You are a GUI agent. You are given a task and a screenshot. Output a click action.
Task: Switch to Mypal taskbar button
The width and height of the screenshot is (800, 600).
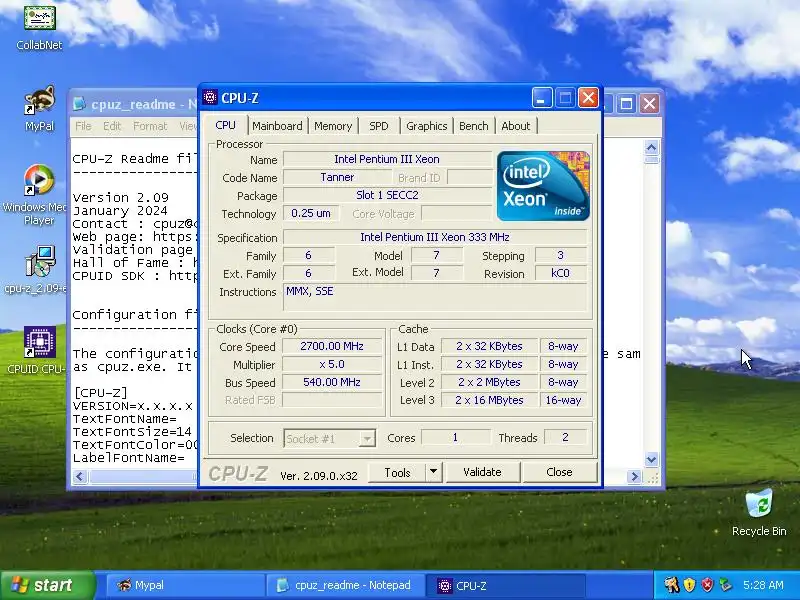point(185,585)
